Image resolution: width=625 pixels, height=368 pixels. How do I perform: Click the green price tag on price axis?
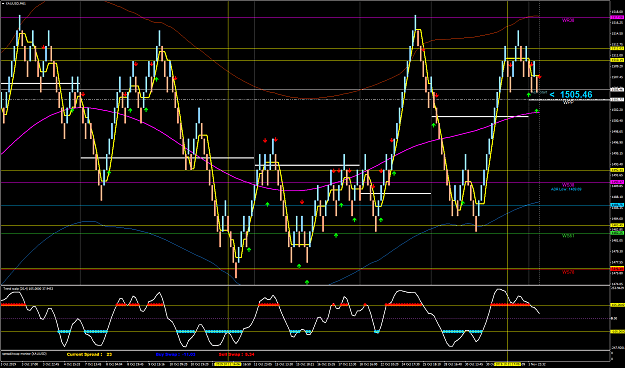pyautogui.click(x=617, y=233)
